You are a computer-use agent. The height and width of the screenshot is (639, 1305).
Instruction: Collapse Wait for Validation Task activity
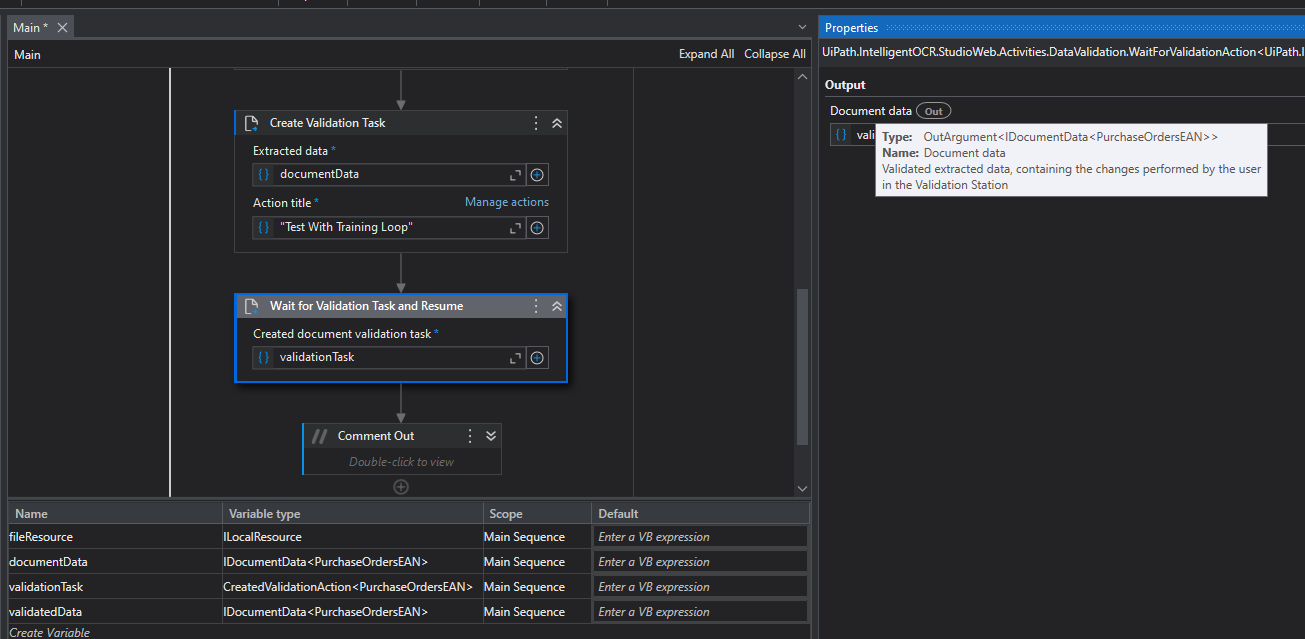(557, 306)
